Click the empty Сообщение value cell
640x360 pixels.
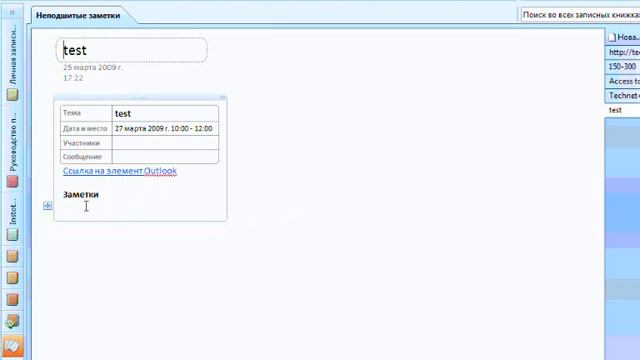pos(165,157)
